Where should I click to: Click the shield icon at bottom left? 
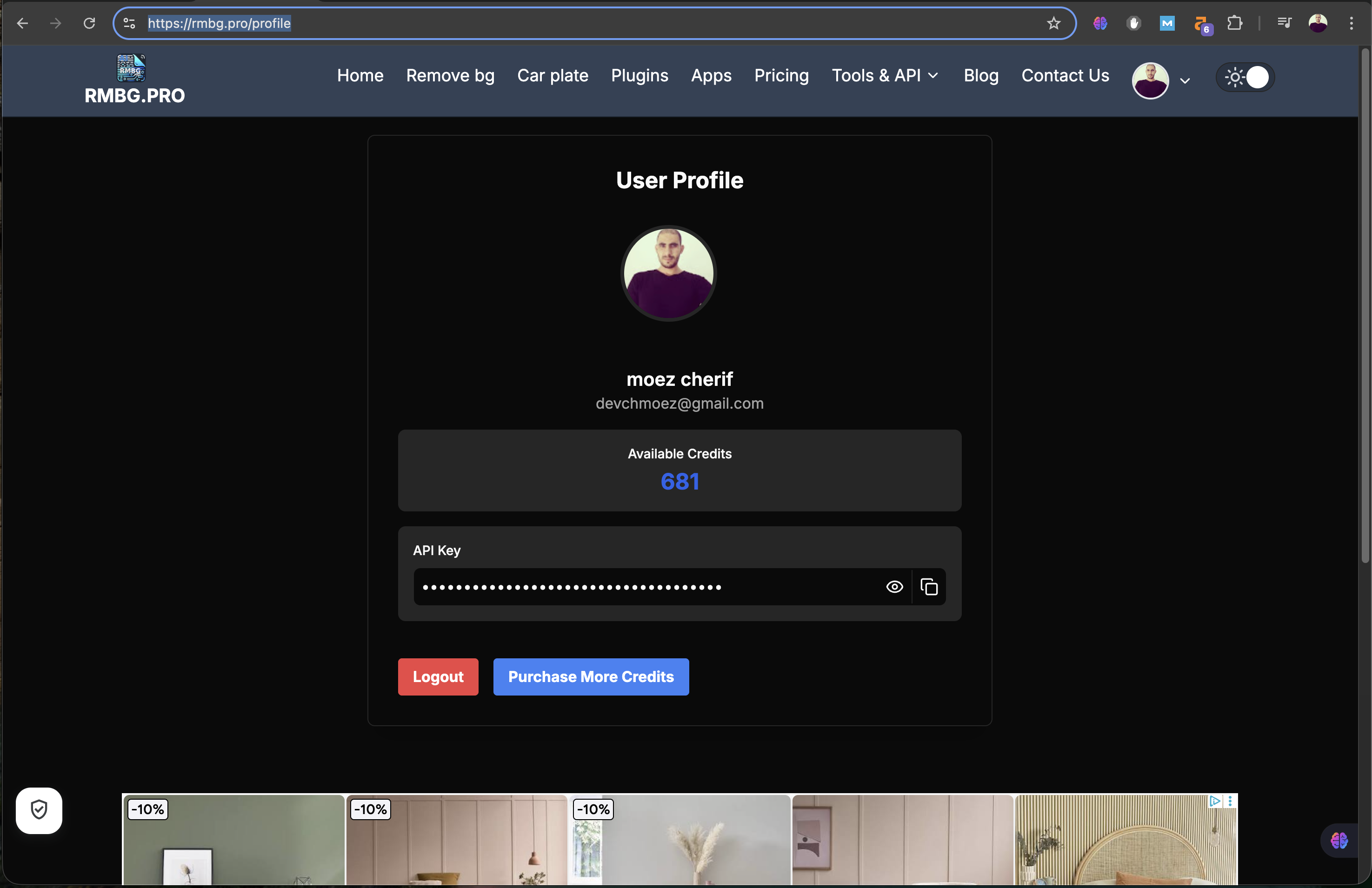point(38,811)
